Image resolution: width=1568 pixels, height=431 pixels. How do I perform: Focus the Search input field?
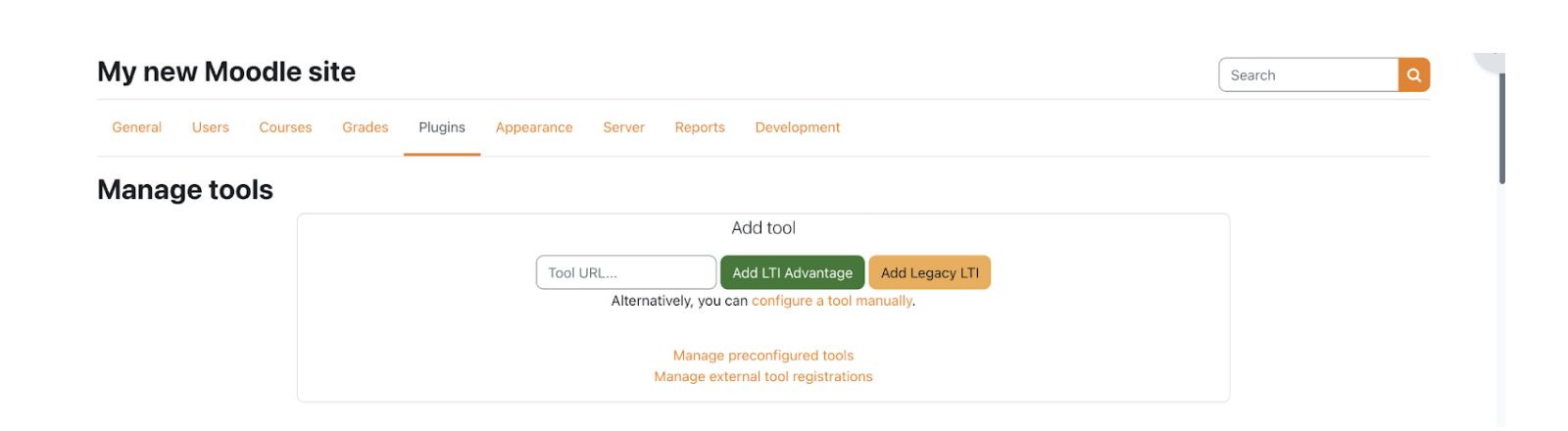pos(1308,75)
